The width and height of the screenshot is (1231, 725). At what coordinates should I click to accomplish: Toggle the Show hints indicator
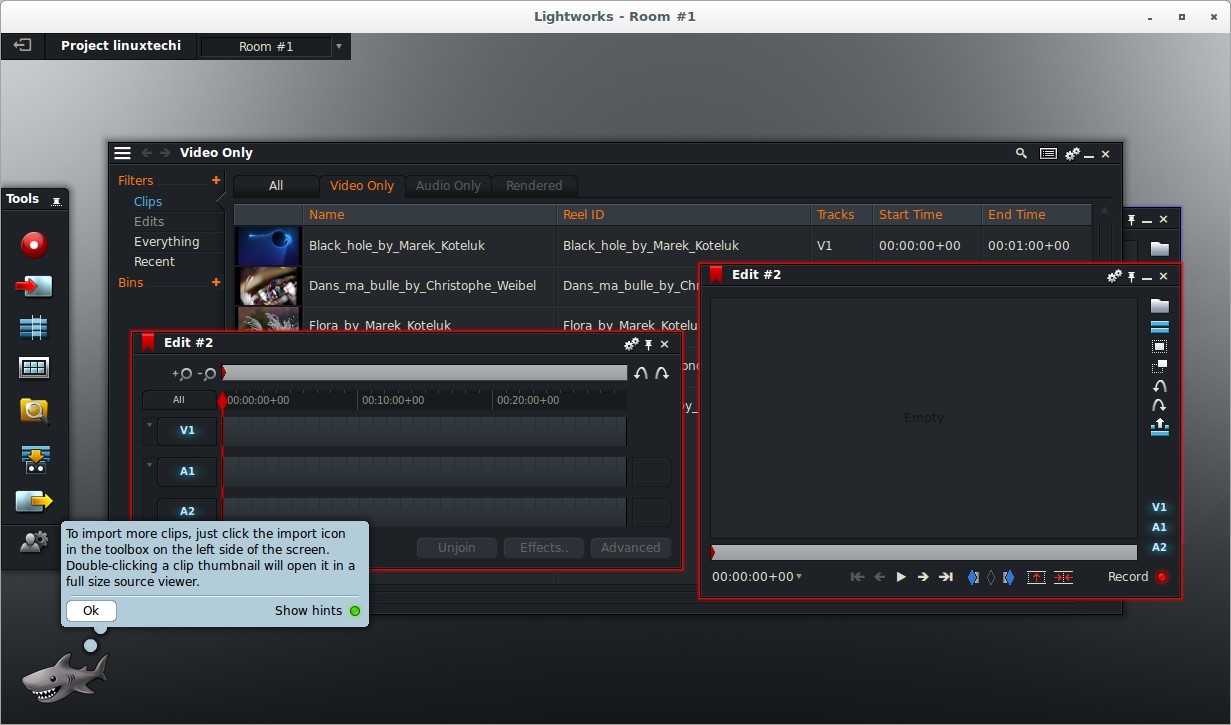click(355, 610)
